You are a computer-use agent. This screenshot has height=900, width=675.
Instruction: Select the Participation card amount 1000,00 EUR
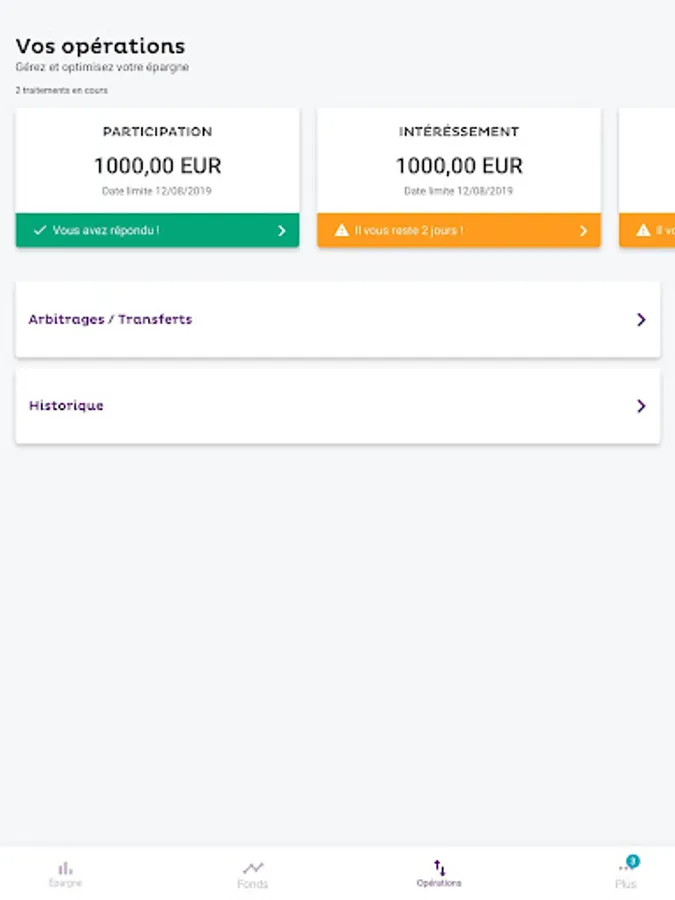pyautogui.click(x=157, y=166)
